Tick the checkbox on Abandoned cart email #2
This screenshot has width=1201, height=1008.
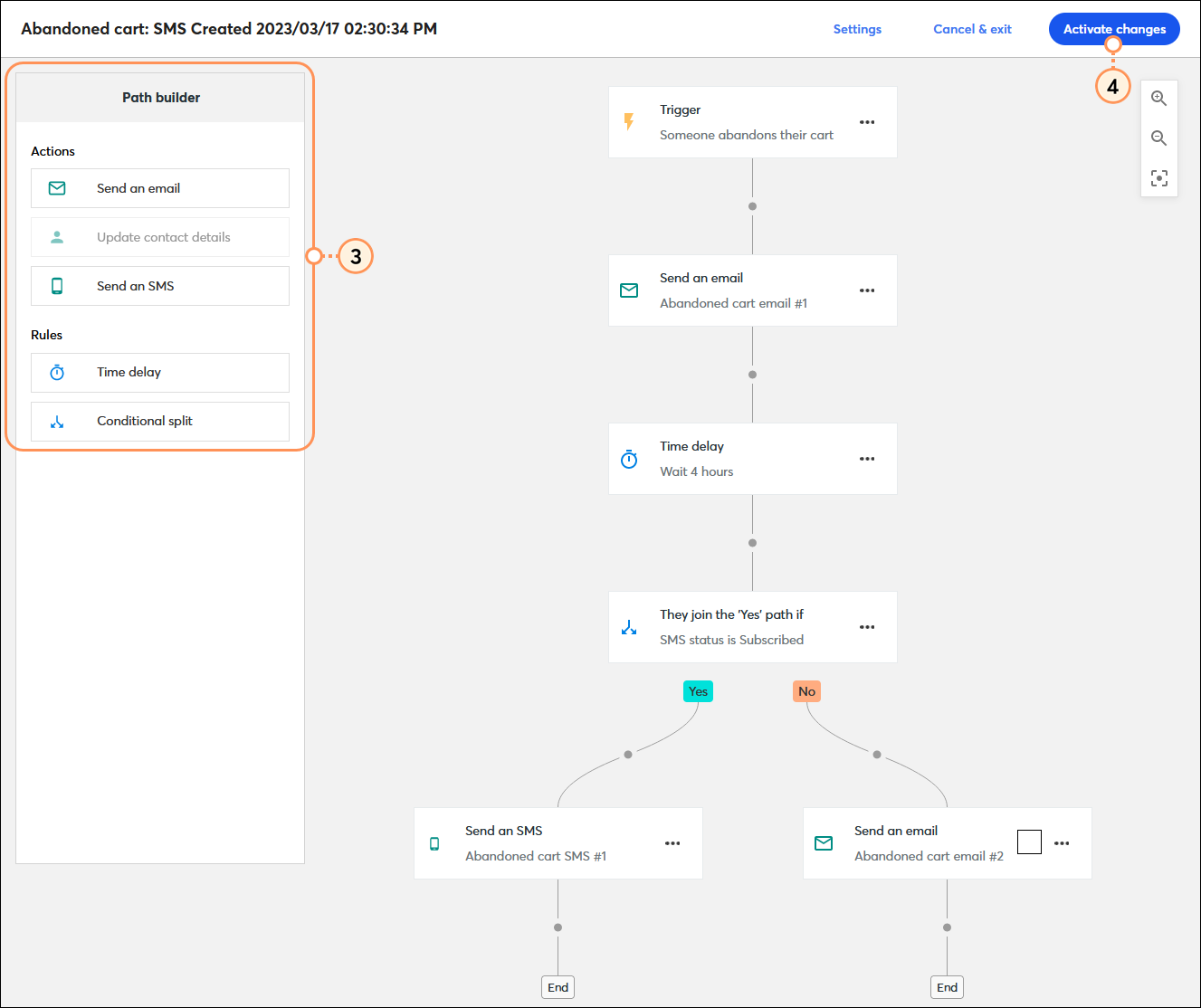pyautogui.click(x=1029, y=842)
